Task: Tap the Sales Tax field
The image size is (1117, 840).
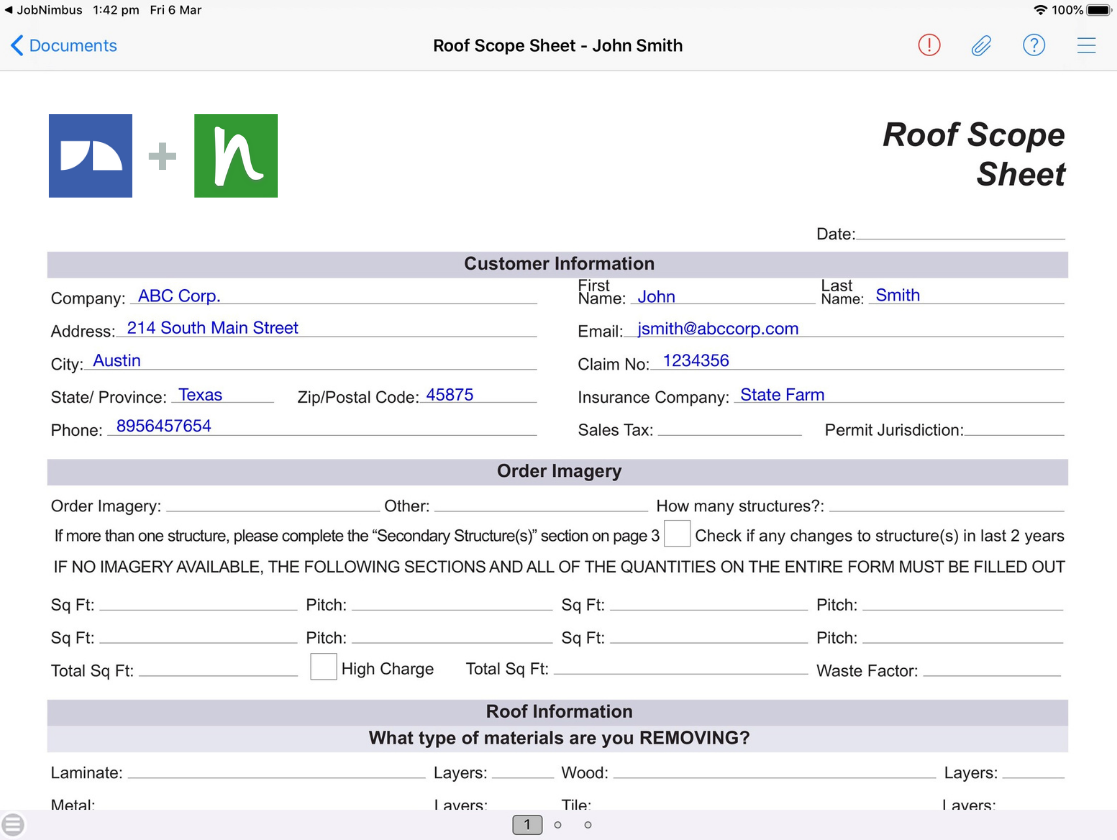Action: click(x=729, y=427)
